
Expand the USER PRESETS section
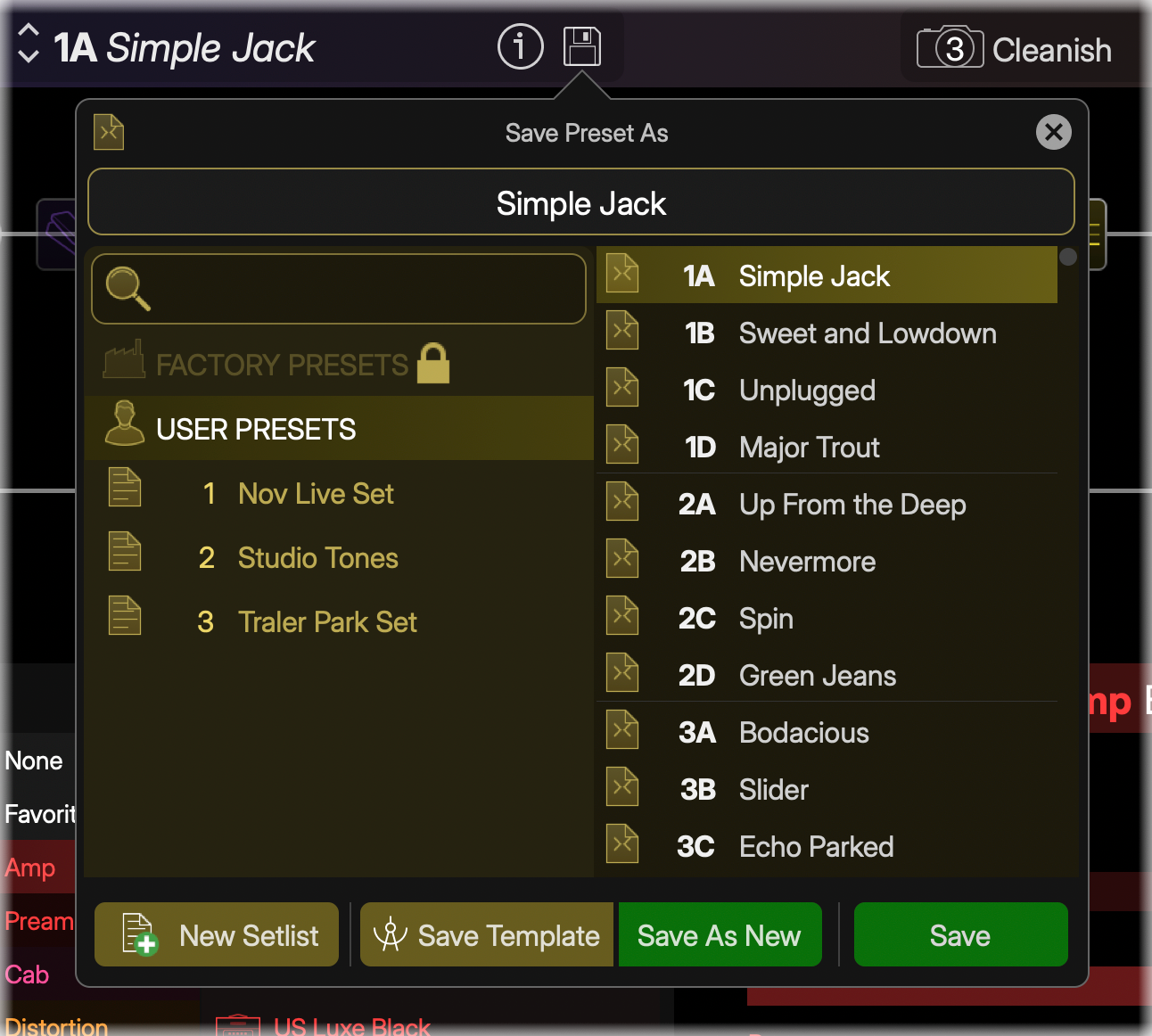256,429
